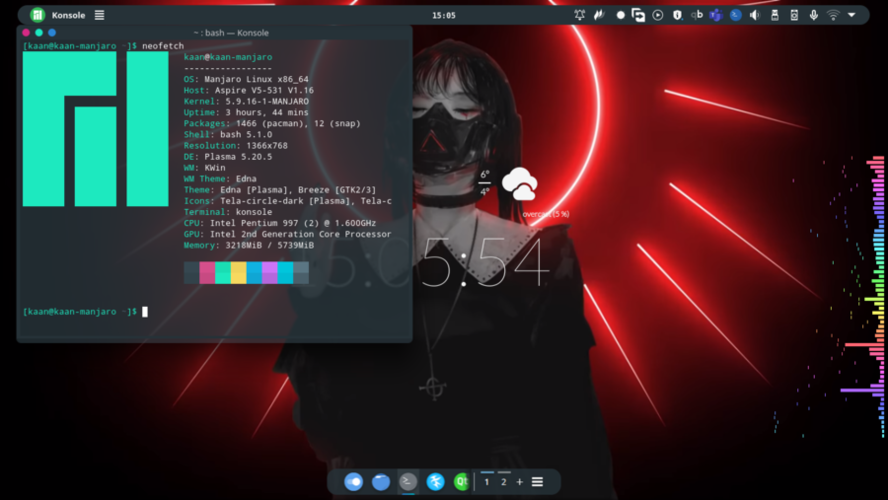Open the Wi-Fi network tray icon
This screenshot has width=888, height=500.
point(833,15)
